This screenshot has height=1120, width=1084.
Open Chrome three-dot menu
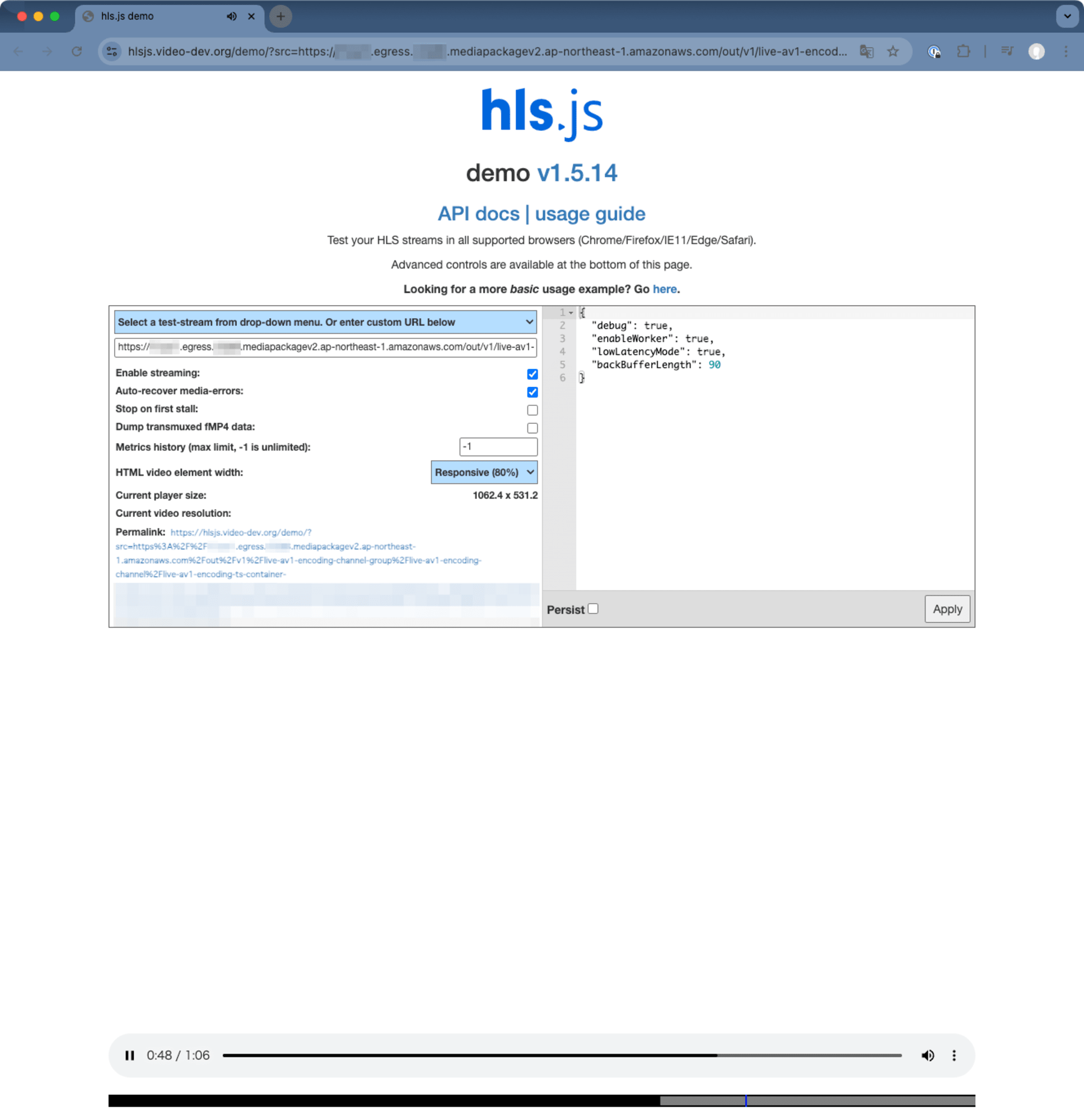pyautogui.click(x=1066, y=52)
